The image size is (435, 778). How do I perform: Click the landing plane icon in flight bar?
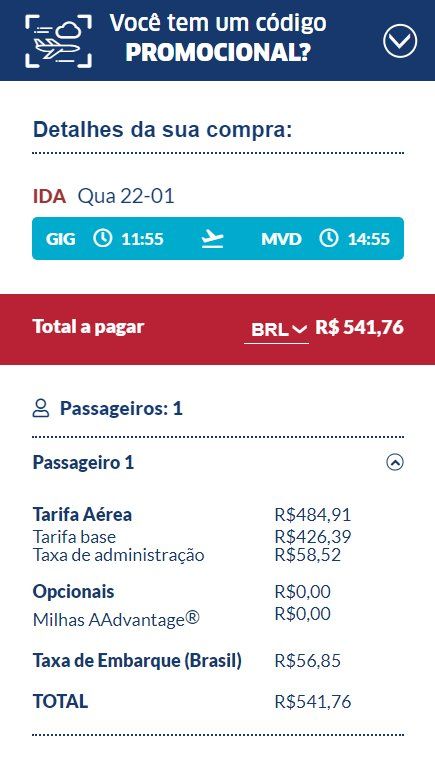(212, 239)
